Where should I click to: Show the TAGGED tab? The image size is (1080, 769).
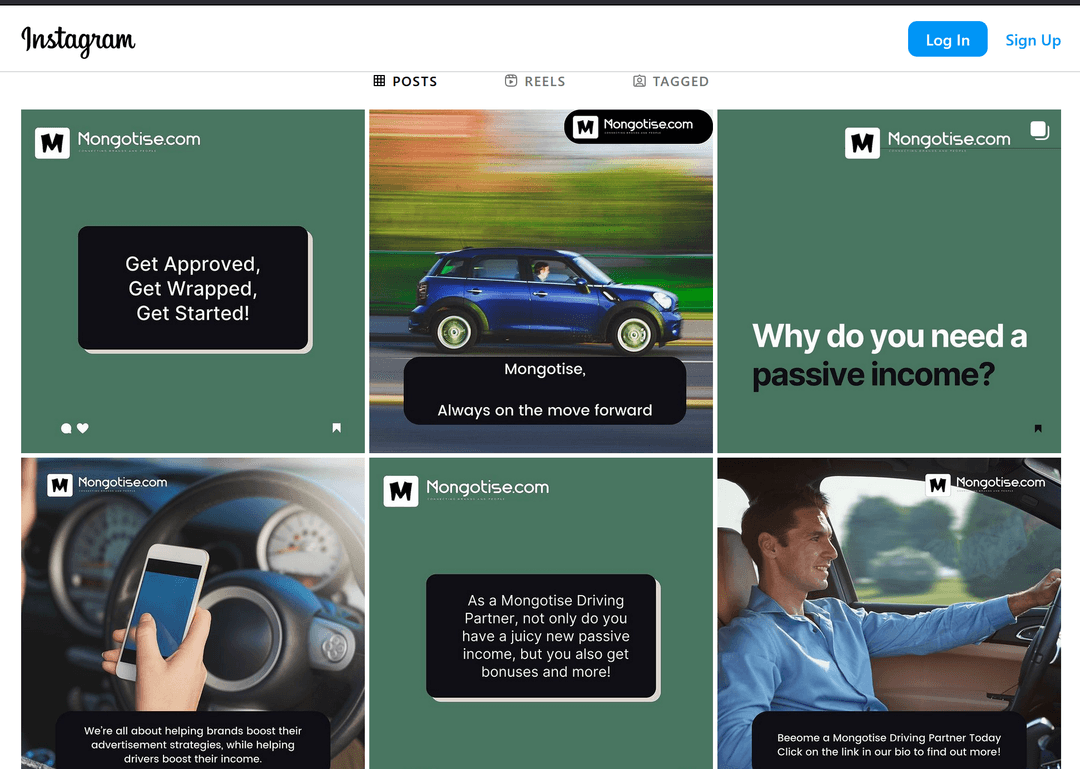(670, 82)
